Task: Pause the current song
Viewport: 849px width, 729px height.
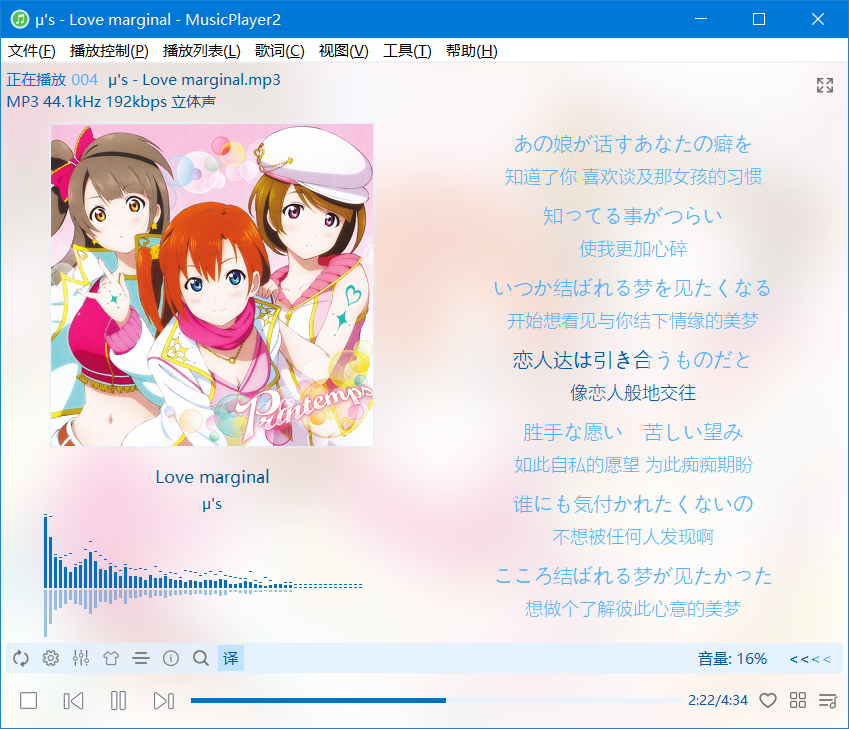Action: [x=118, y=700]
